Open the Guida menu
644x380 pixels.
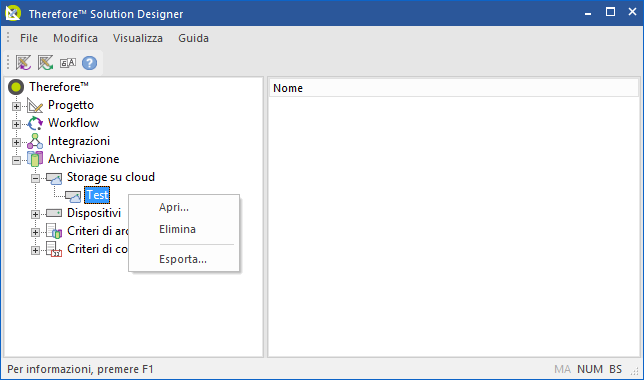point(193,38)
